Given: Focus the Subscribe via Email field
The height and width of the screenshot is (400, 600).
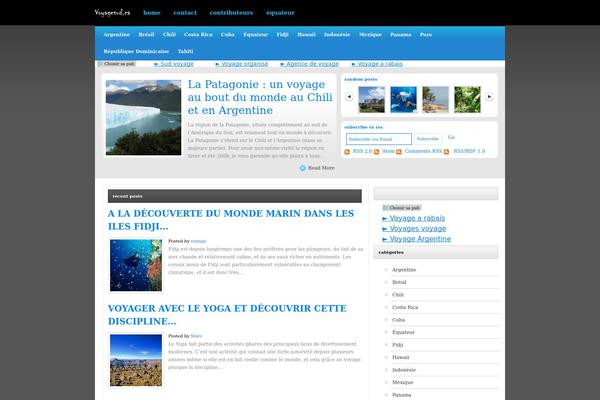Looking at the screenshot, I should click(379, 139).
